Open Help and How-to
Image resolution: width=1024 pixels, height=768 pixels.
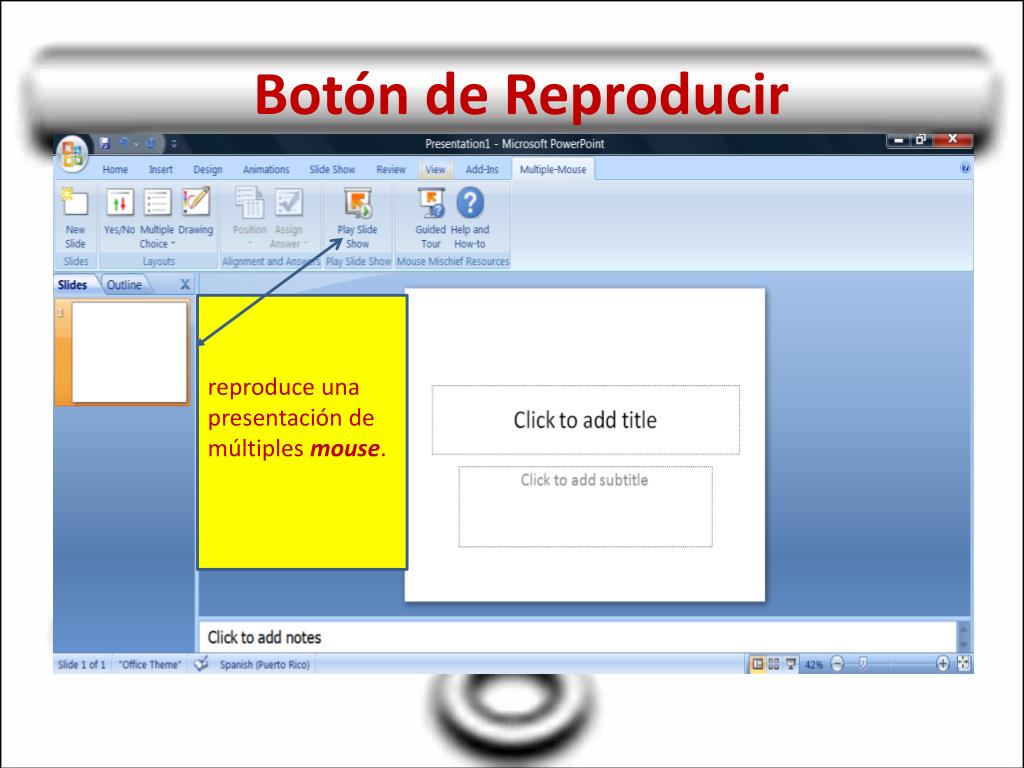[470, 218]
